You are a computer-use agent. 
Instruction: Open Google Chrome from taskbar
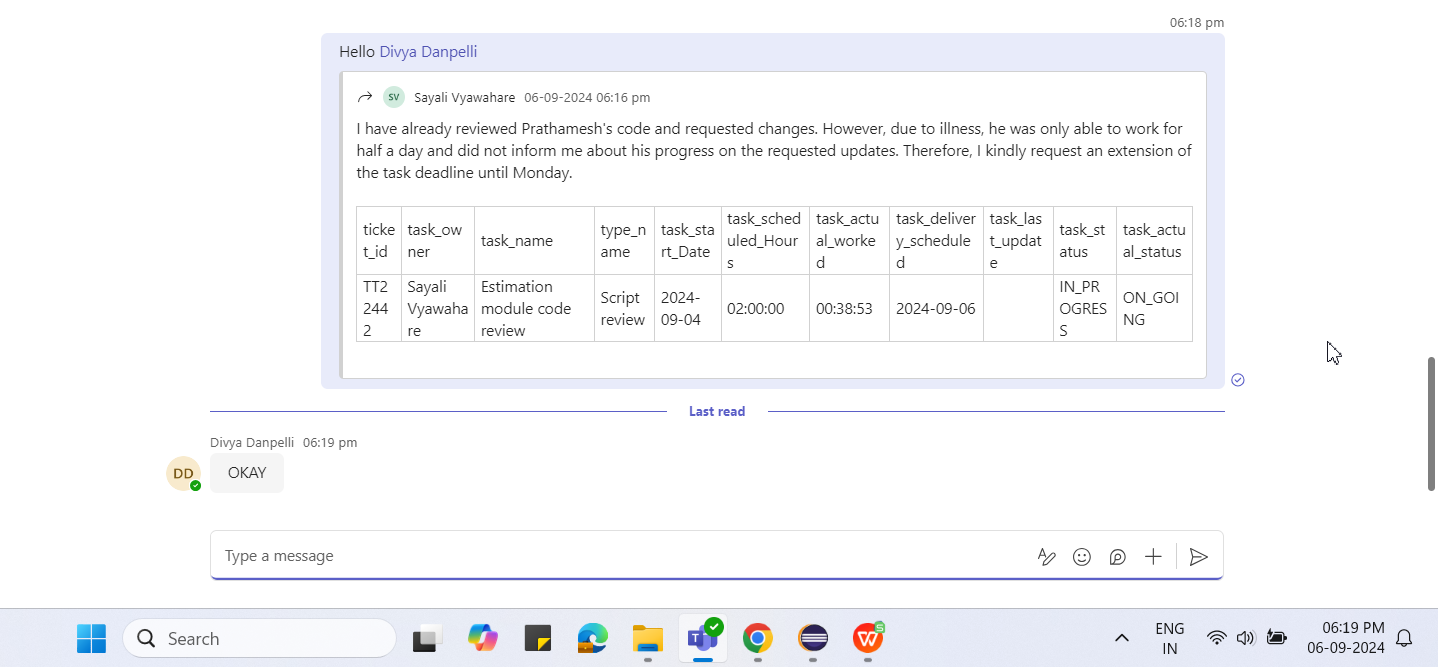[758, 638]
